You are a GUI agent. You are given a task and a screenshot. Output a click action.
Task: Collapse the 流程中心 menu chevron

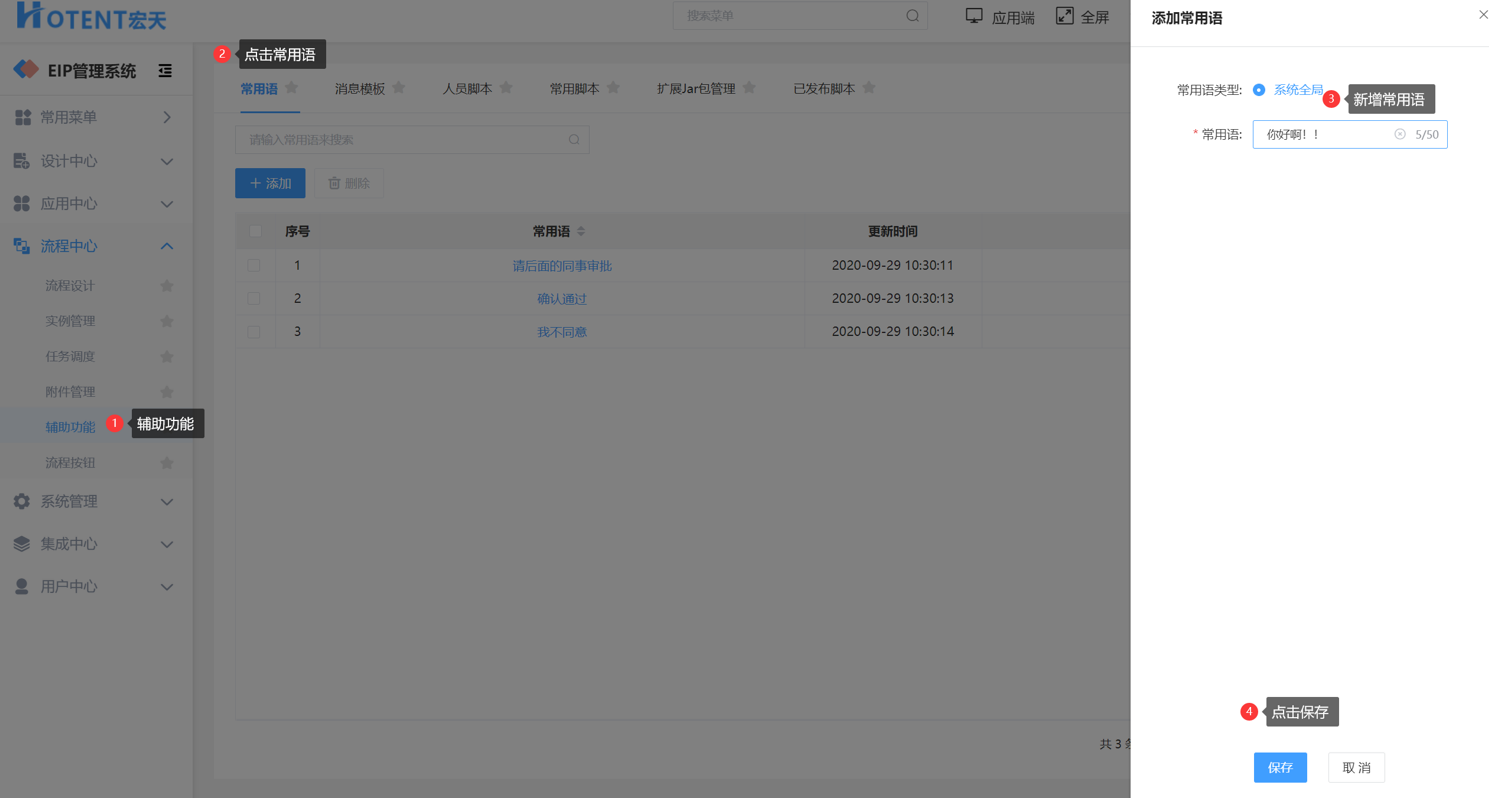[167, 246]
